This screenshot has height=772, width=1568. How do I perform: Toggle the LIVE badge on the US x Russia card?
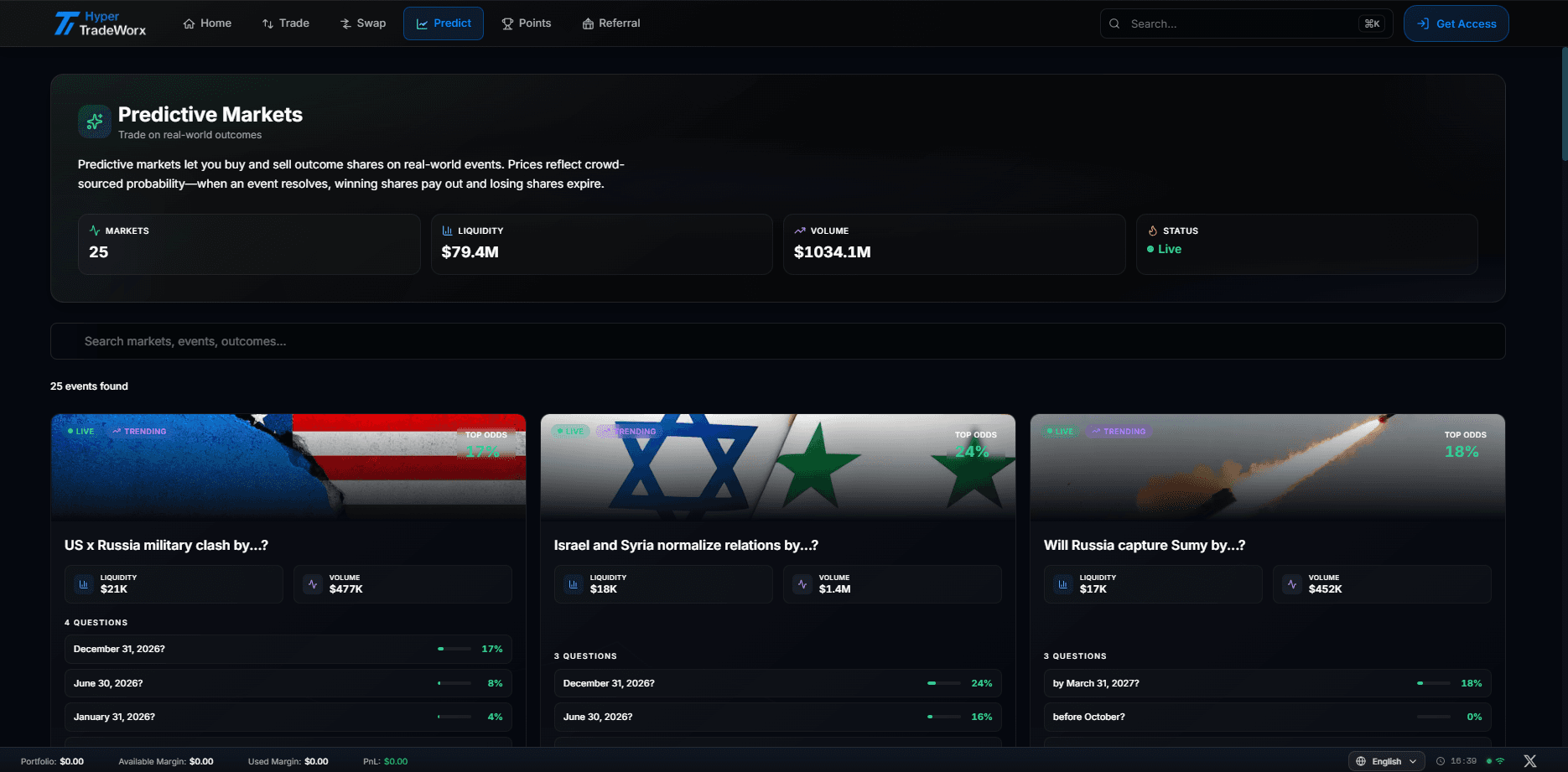coord(81,431)
